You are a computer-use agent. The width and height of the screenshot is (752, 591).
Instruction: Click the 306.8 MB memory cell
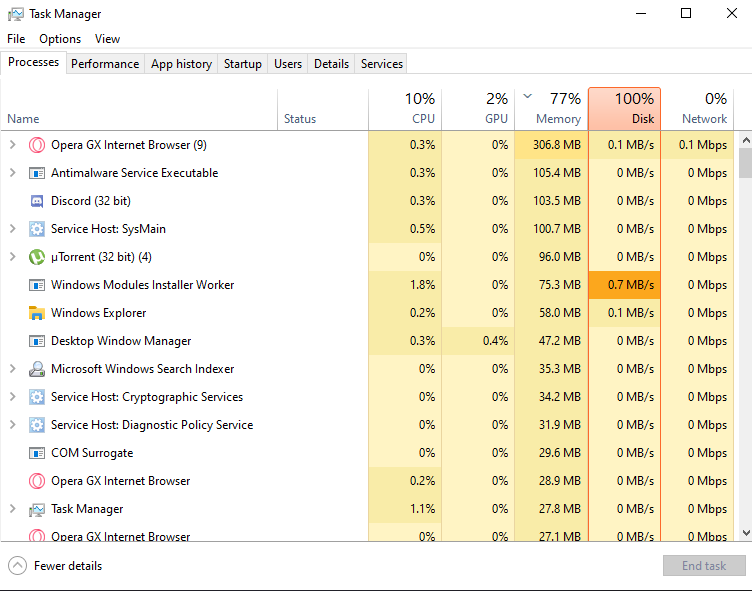552,145
